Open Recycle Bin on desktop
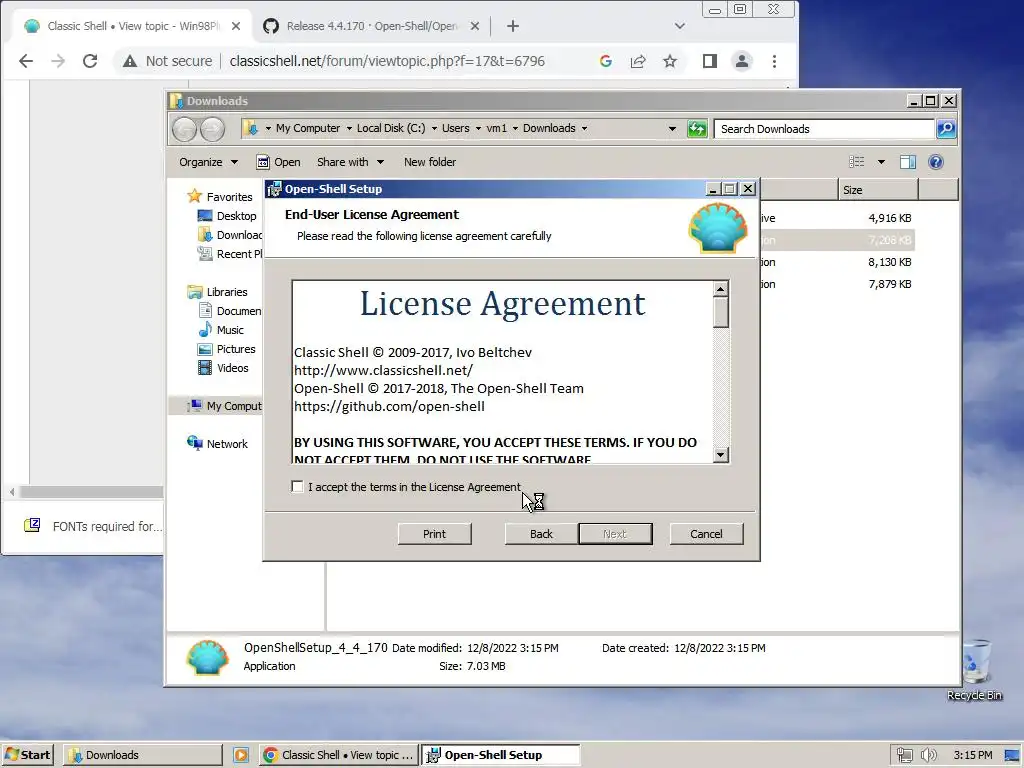 click(x=975, y=670)
